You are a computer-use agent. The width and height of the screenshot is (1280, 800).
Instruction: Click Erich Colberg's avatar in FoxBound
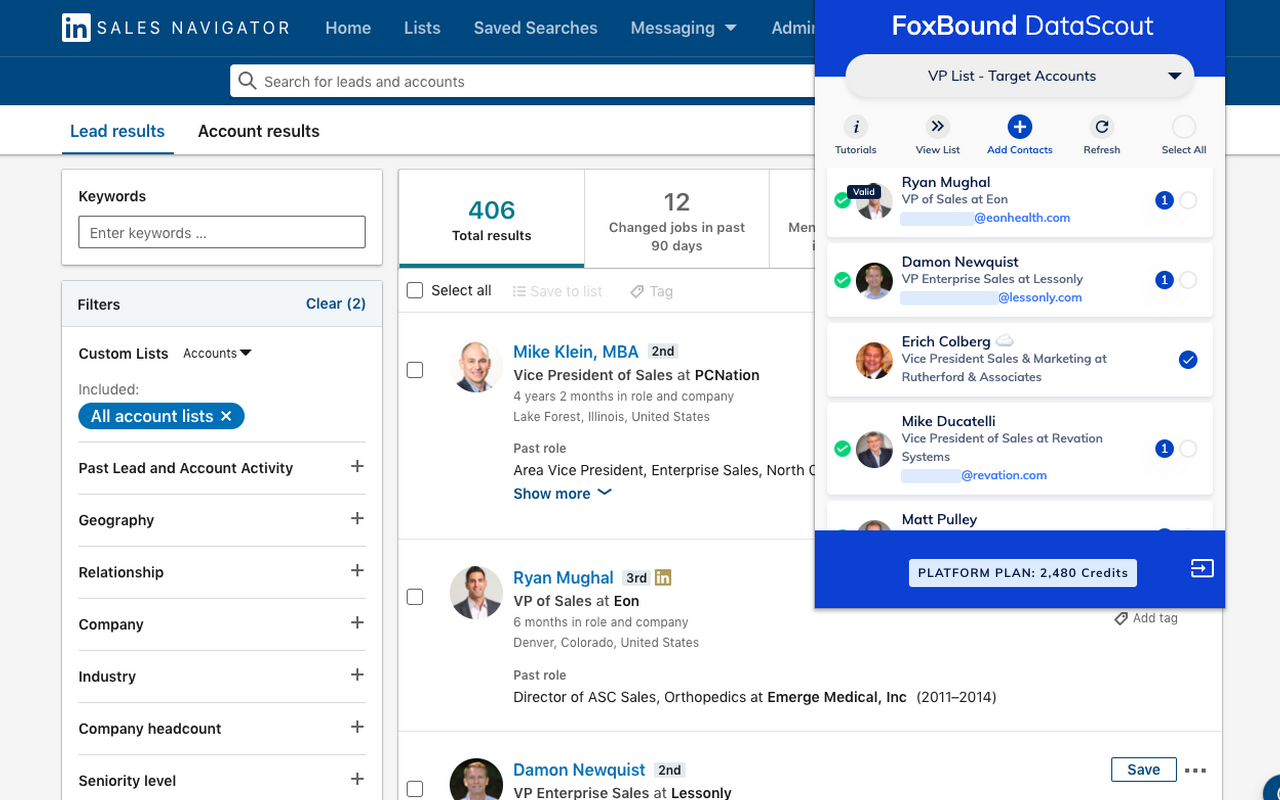coord(874,360)
